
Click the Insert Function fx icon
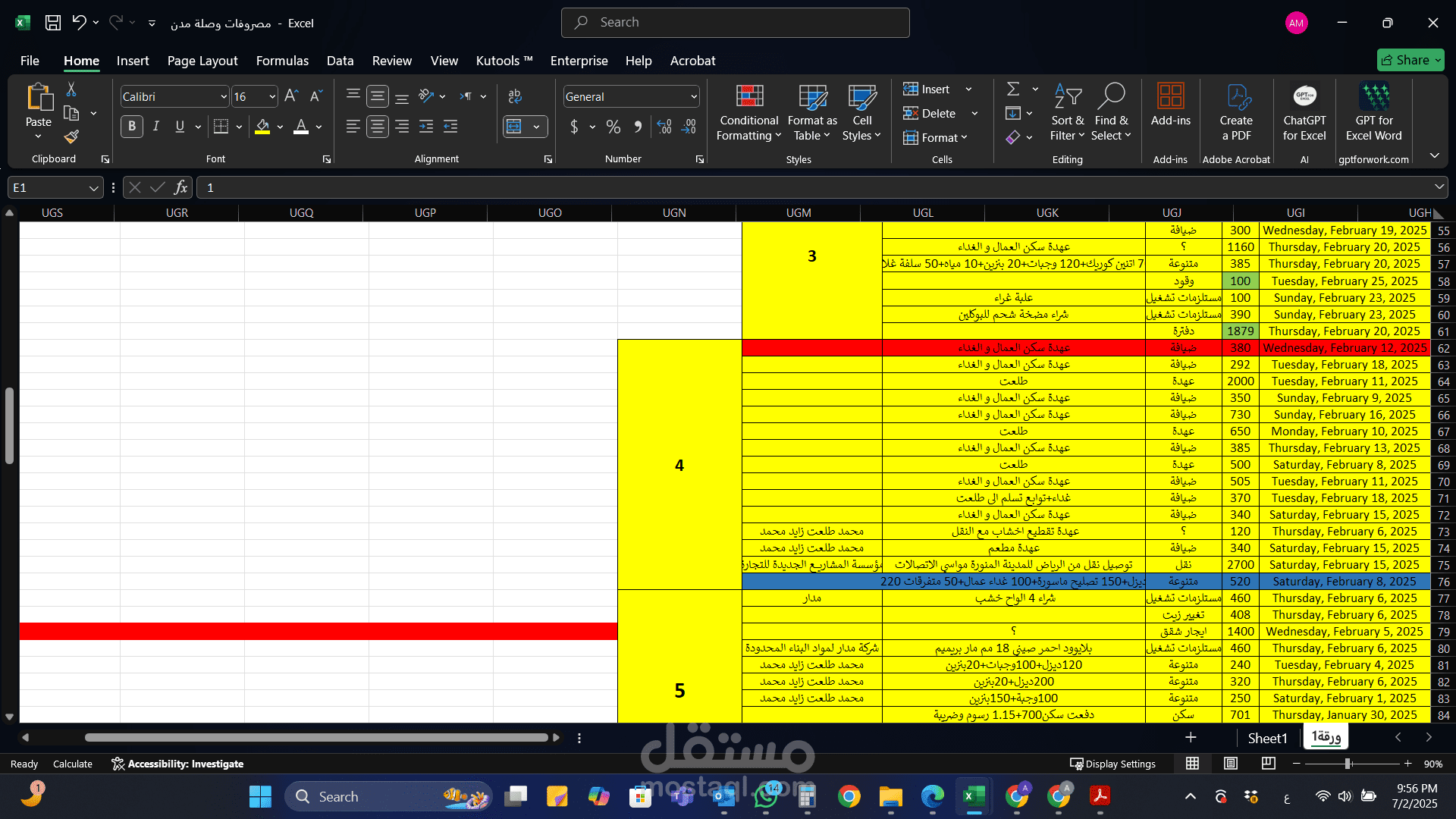click(180, 187)
